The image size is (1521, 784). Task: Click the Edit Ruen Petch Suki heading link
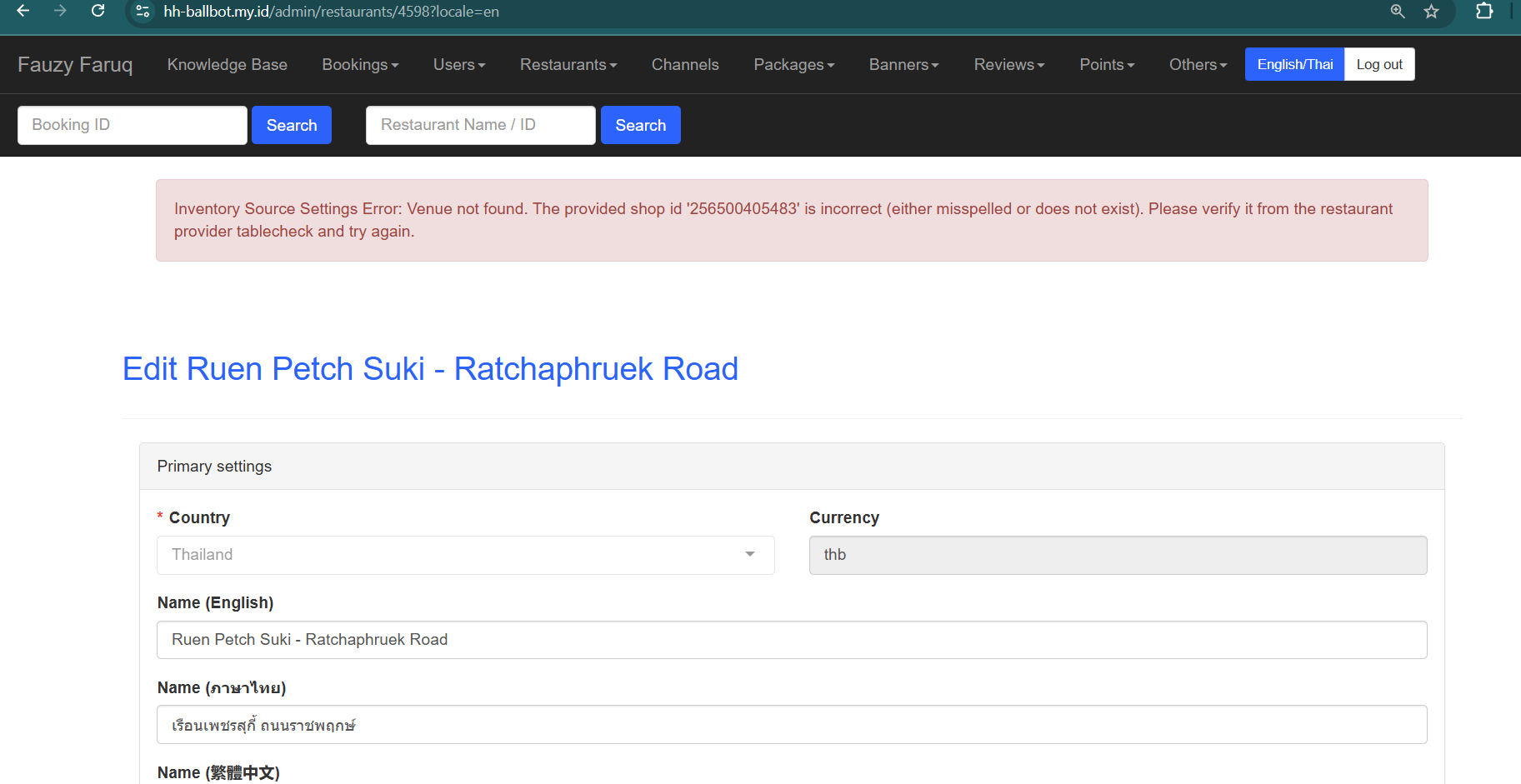tap(430, 369)
